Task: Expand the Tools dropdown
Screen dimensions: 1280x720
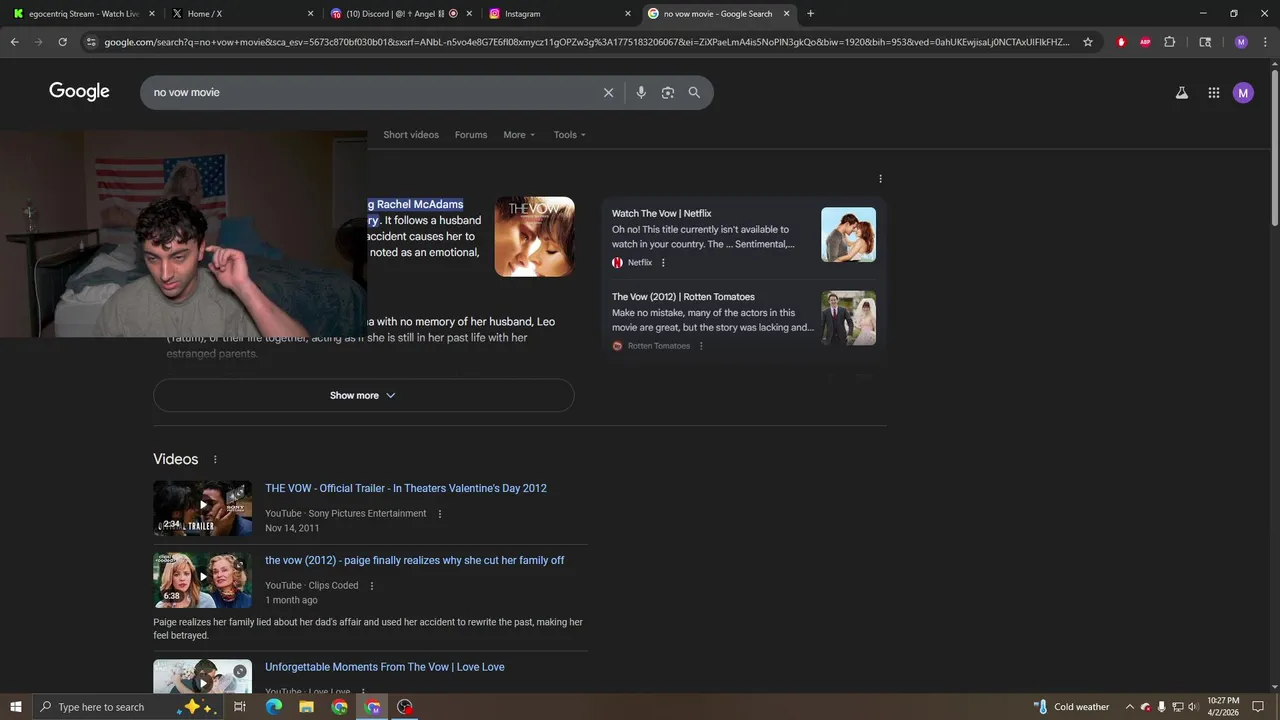Action: (570, 135)
